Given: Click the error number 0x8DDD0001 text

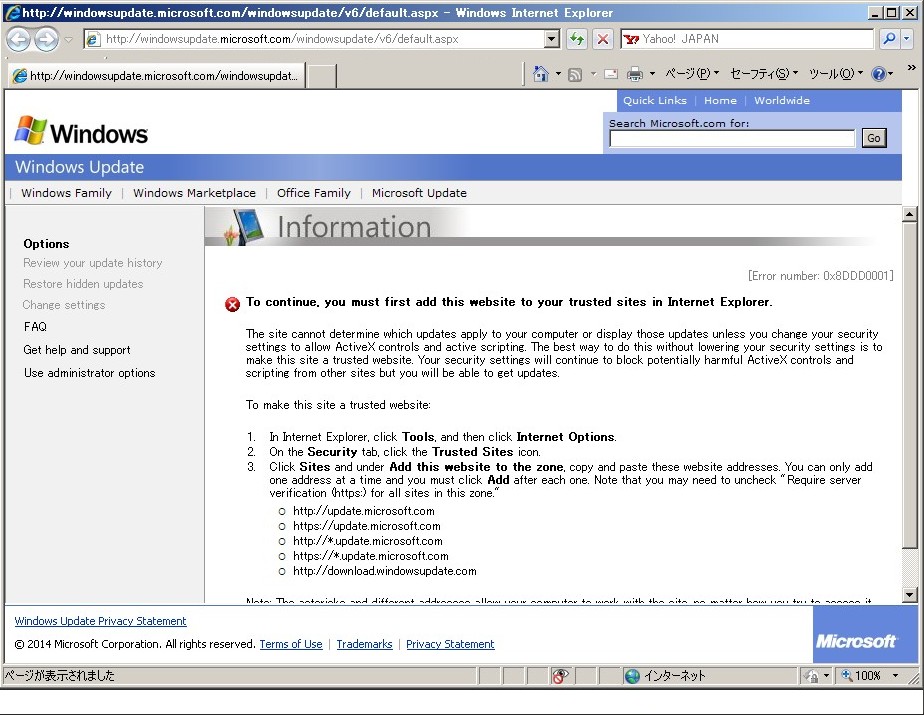Looking at the screenshot, I should coord(821,275).
